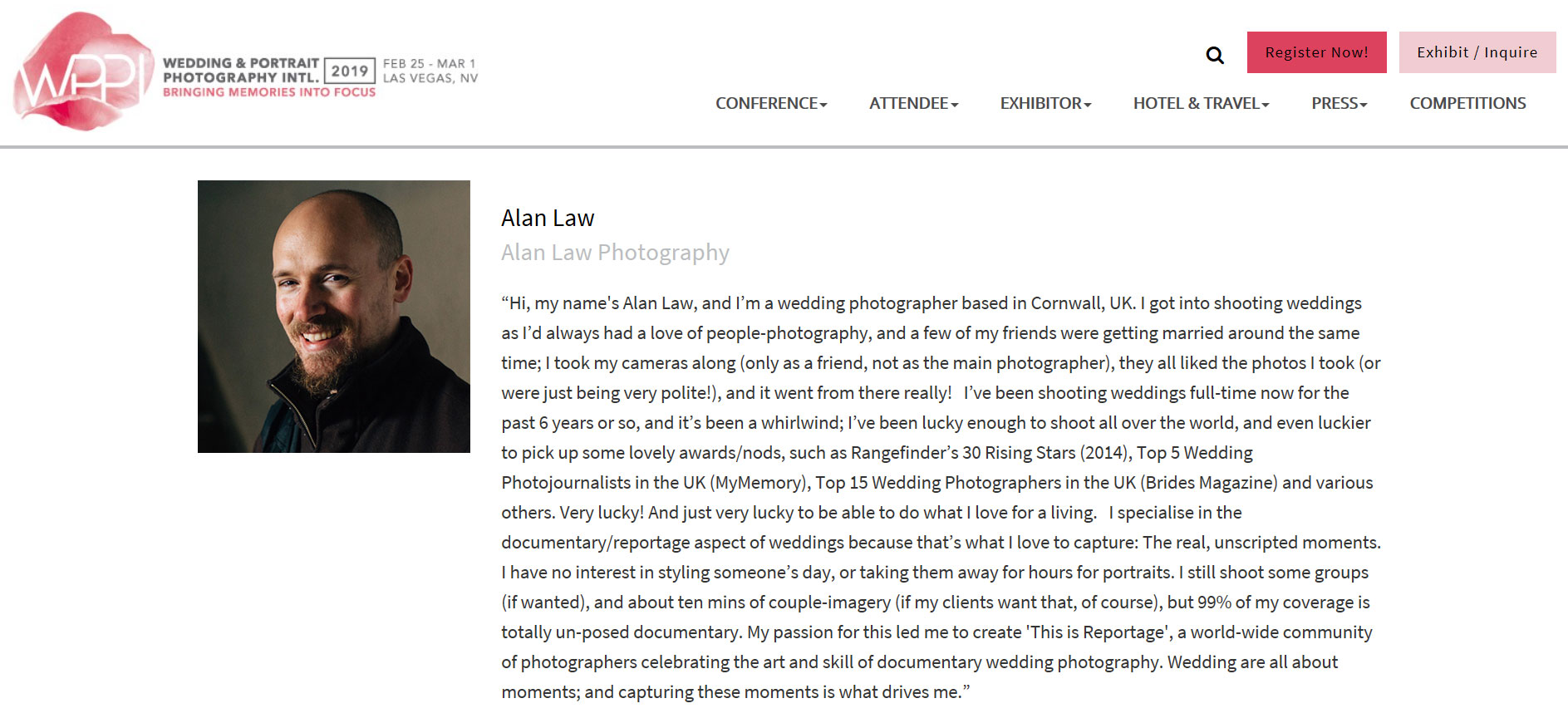Click the HOTEL & TRAVEL dropdown arrow
Screen dimensions: 1568x723
click(x=1266, y=106)
